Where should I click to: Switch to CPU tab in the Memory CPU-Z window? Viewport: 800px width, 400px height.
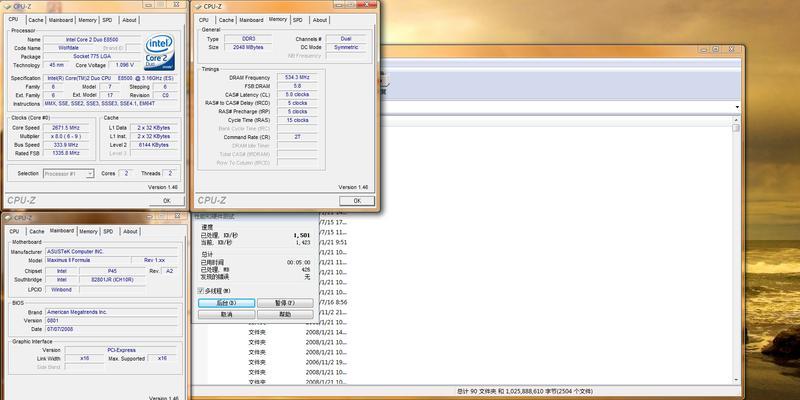coord(204,20)
